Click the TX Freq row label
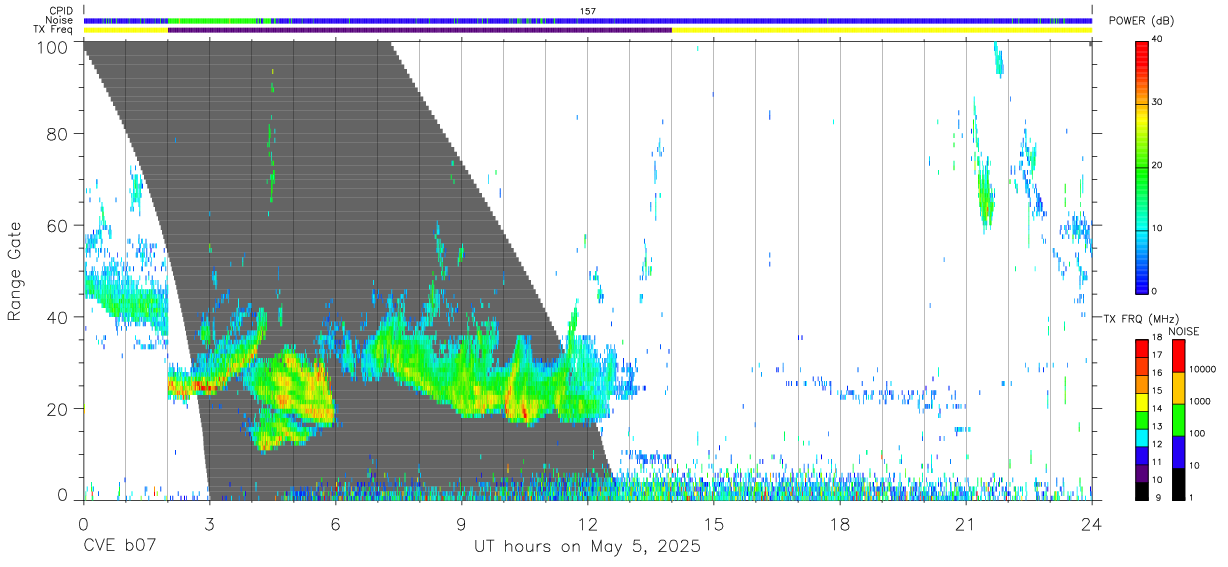Image resolution: width=1228 pixels, height=567 pixels. [54, 30]
